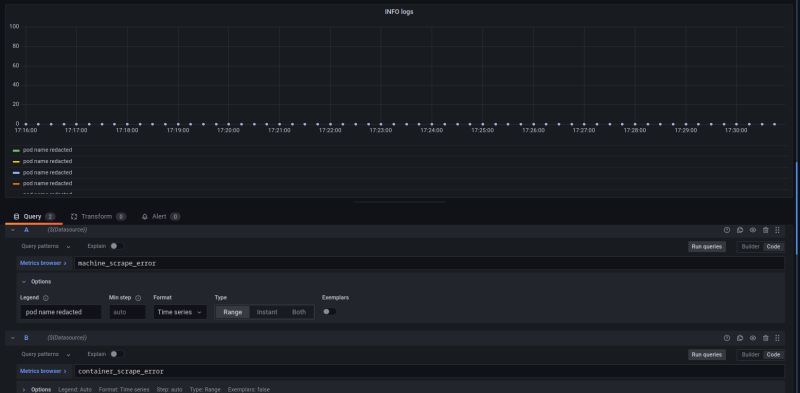Delete query A with the trash icon
The width and height of the screenshot is (800, 393).
tap(765, 230)
